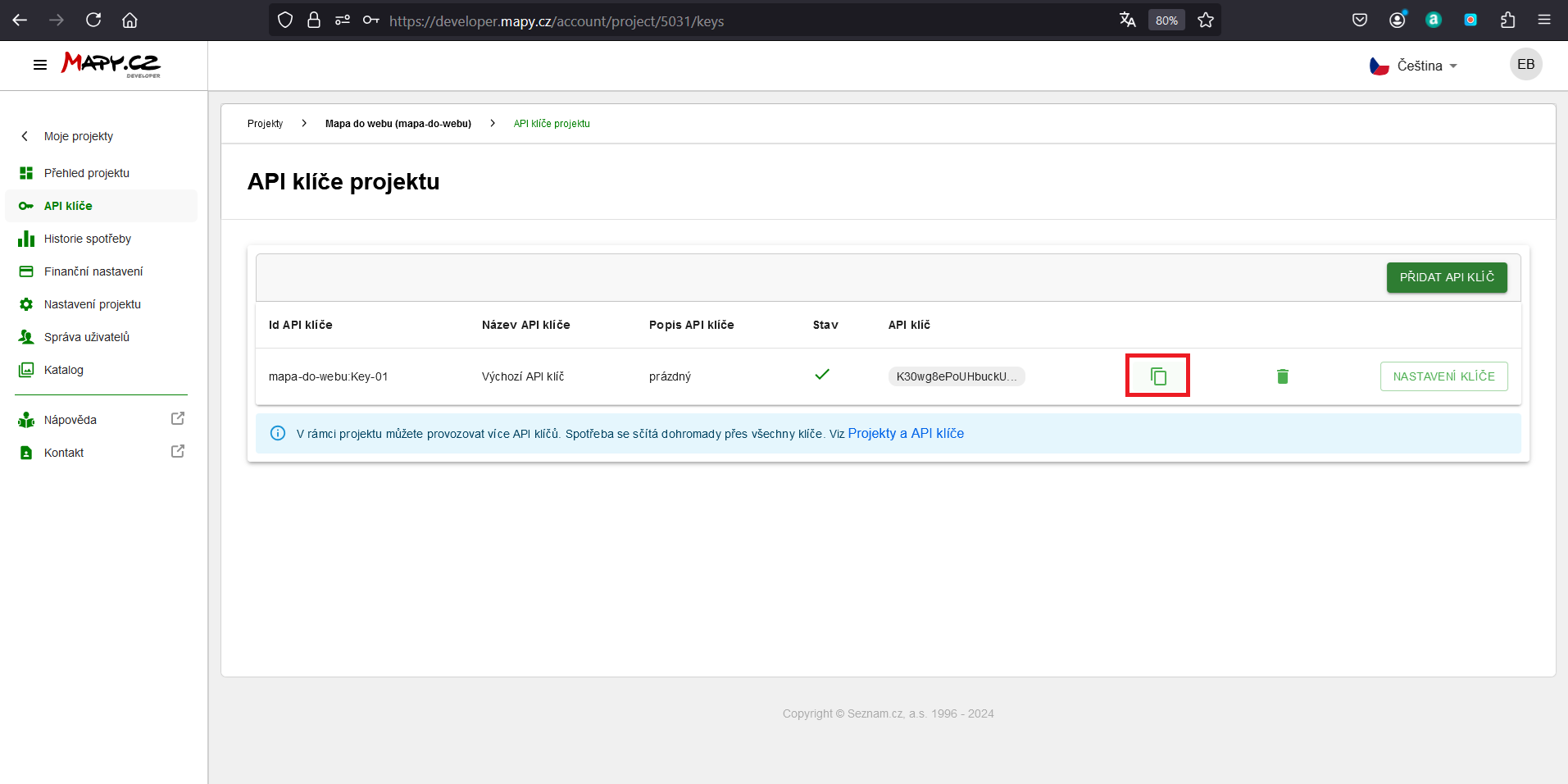This screenshot has height=784, width=1568.
Task: Open Správa uživatelů section
Action: click(x=87, y=337)
